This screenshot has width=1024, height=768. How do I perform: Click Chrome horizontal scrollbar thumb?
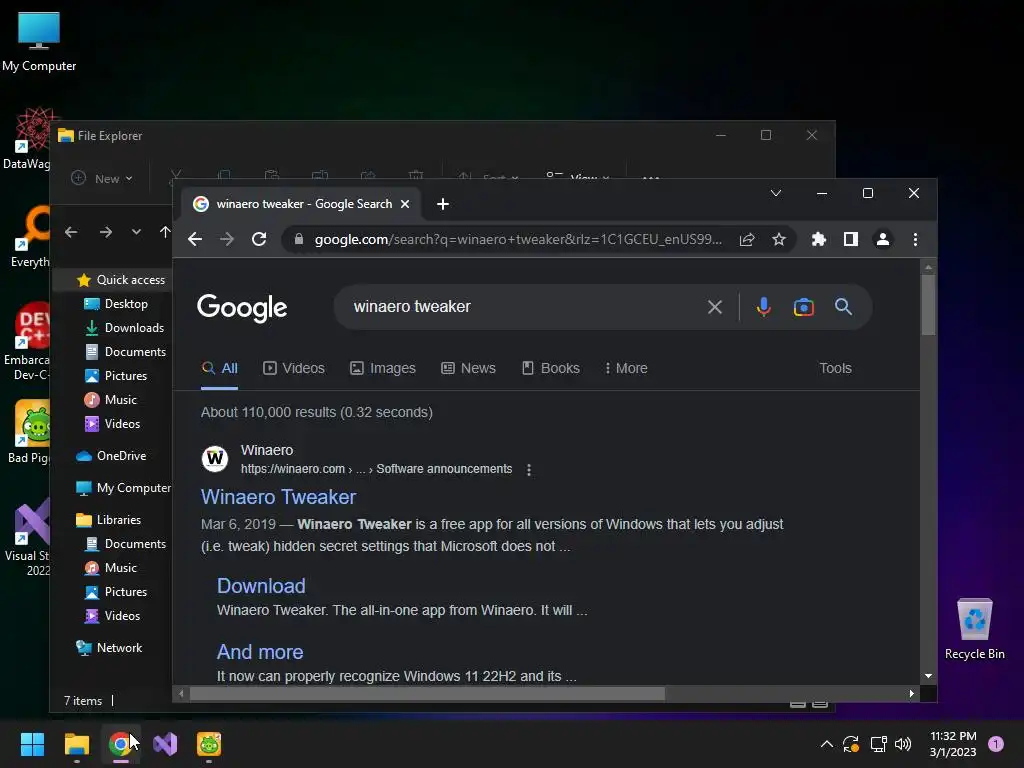[427, 694]
